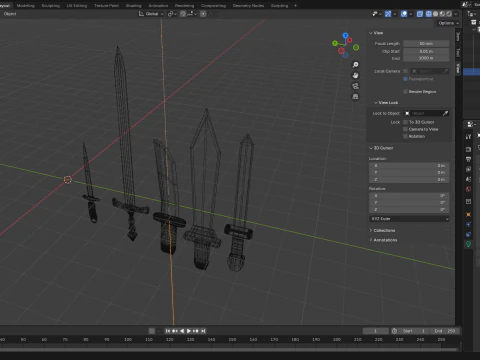This screenshot has height=360, width=480.
Task: Toggle camera view icon in viewport
Action: coord(356,86)
